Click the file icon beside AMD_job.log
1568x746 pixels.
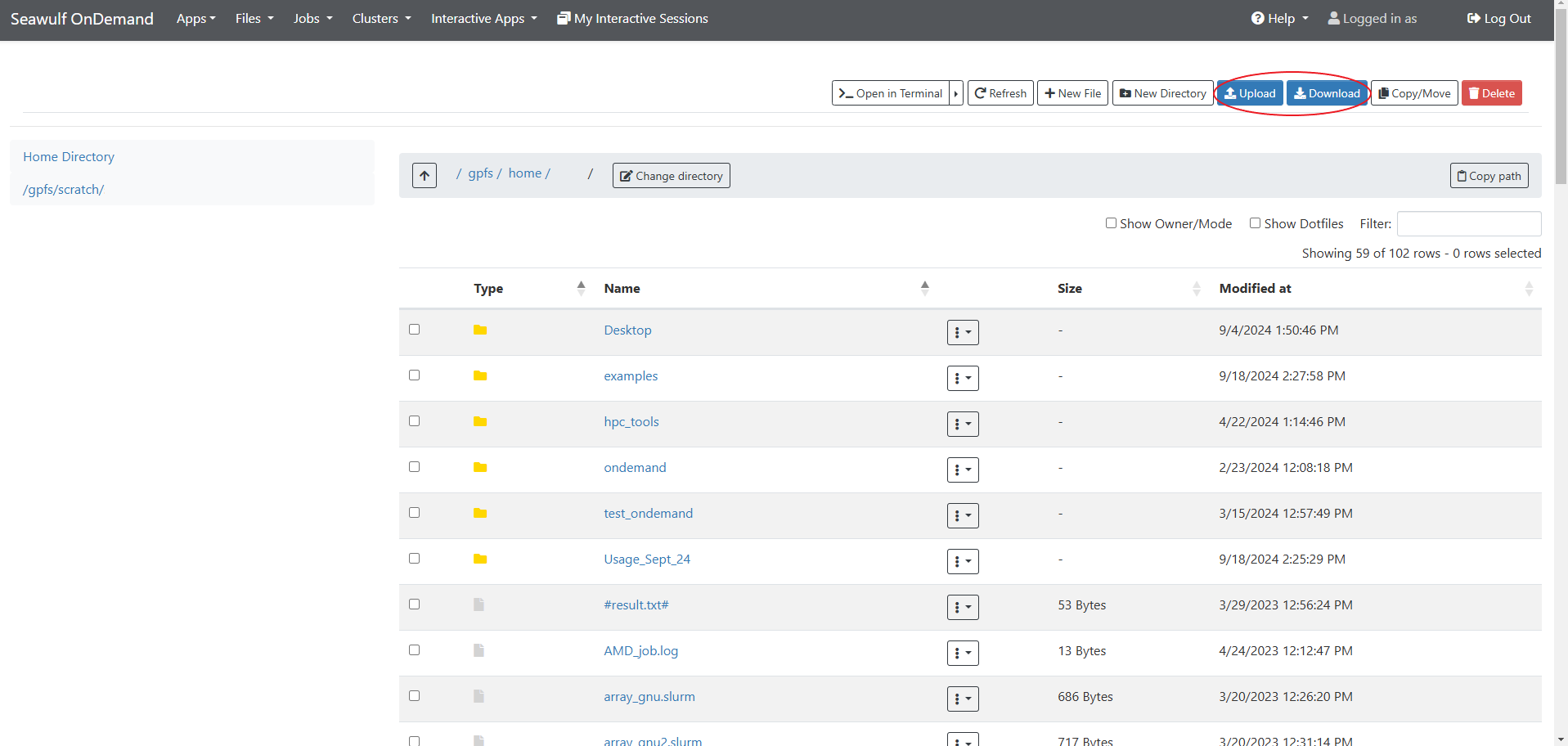point(478,650)
